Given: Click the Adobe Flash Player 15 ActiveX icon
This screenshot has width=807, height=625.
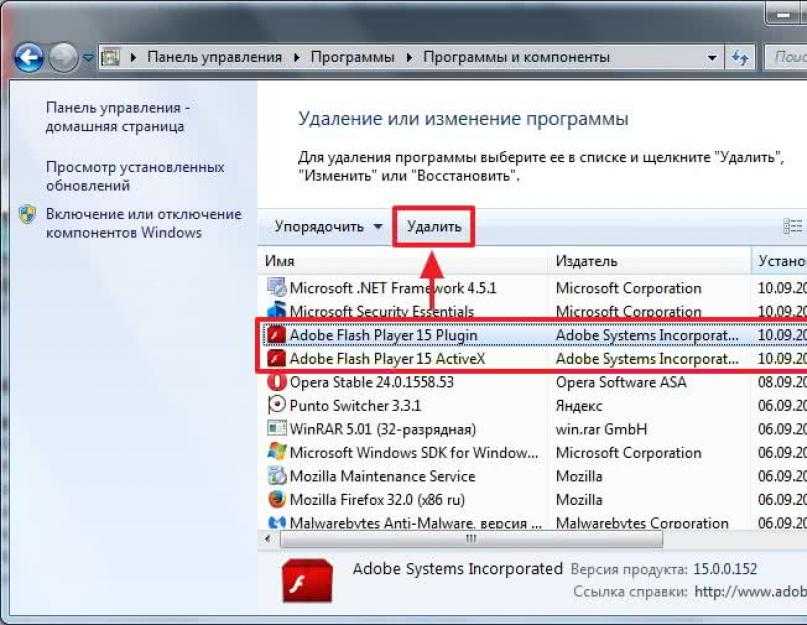Looking at the screenshot, I should 276,358.
